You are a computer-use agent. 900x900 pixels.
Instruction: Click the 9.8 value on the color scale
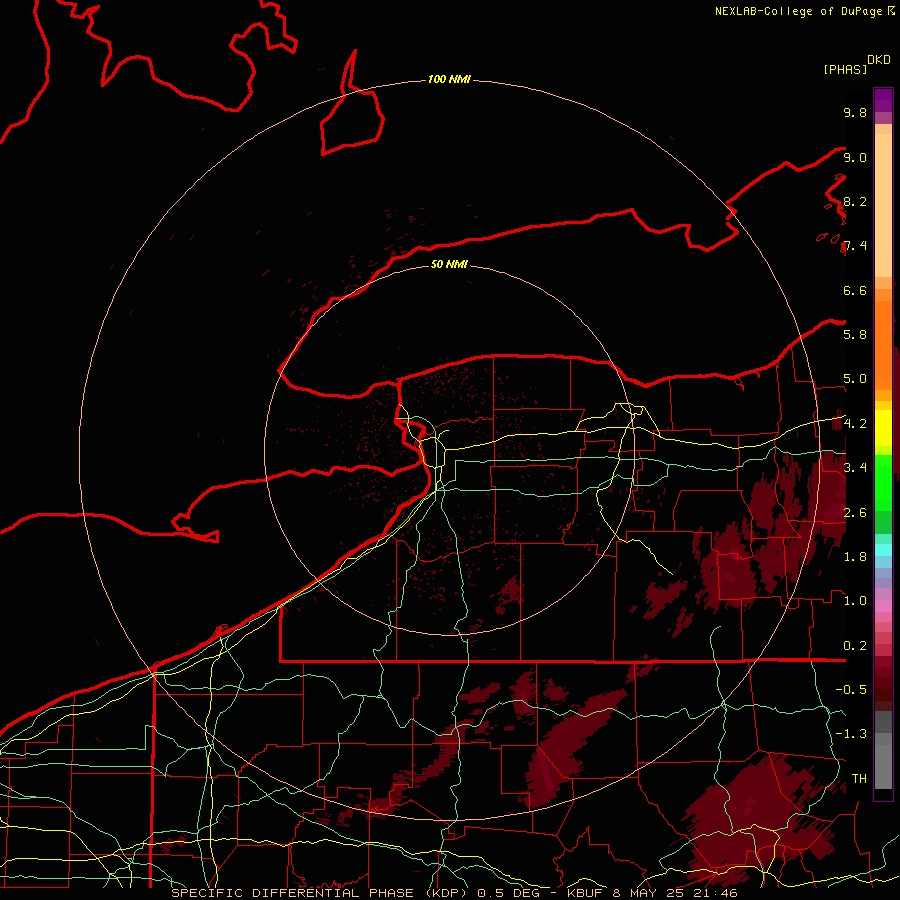coord(855,112)
